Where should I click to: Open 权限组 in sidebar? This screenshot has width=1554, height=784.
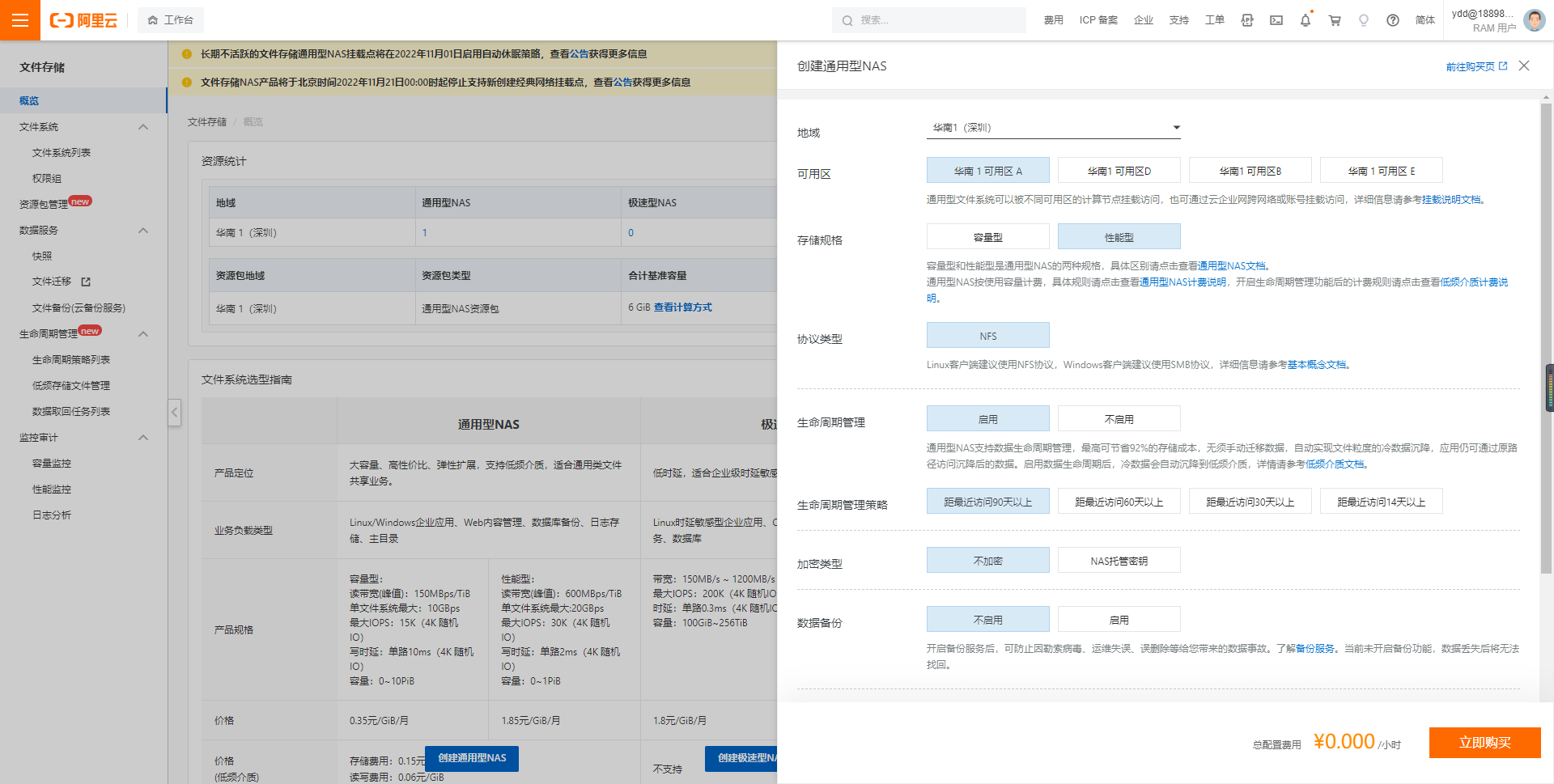pyautogui.click(x=47, y=179)
